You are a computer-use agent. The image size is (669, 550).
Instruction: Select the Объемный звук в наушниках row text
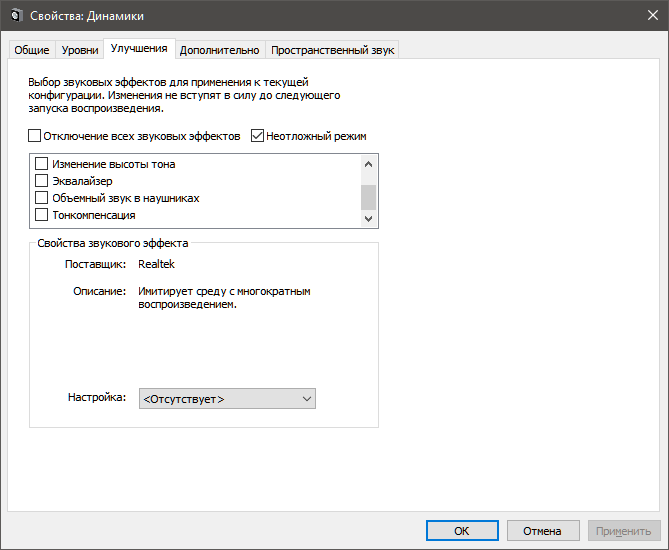tap(126, 198)
